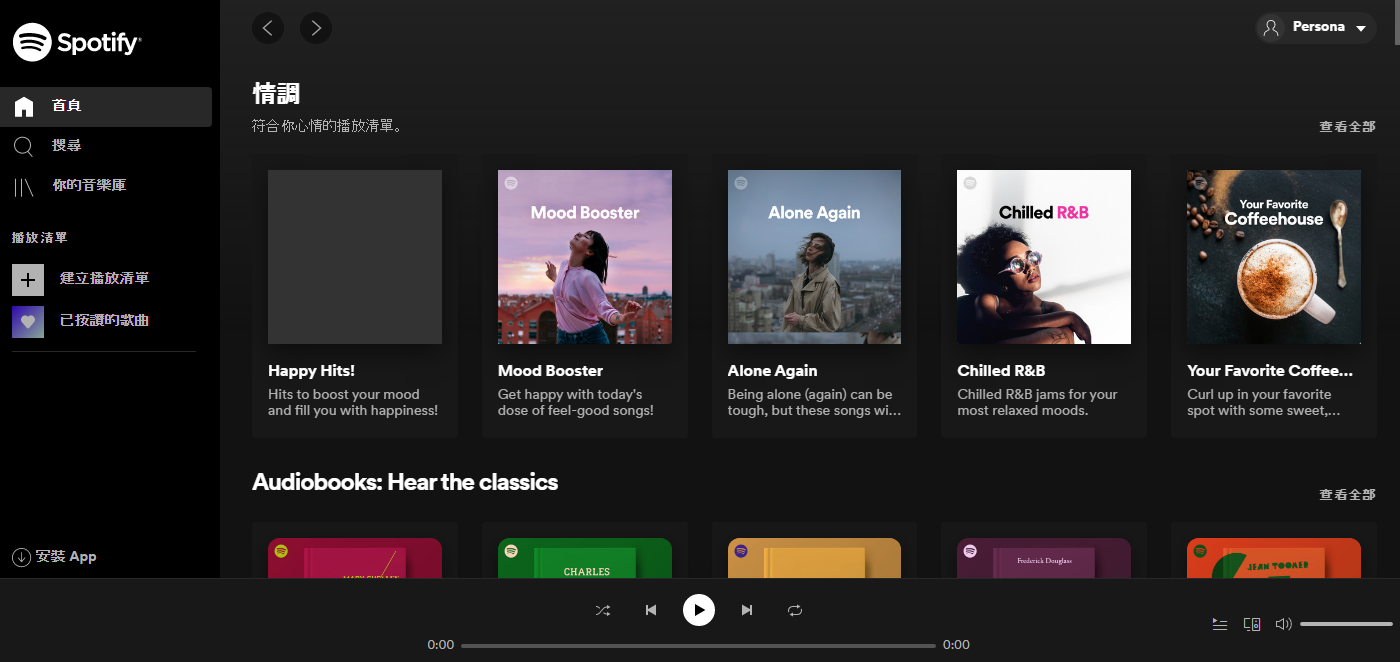This screenshot has height=662, width=1400.
Task: Open the Mood Booster playlist cover
Action: (585, 257)
